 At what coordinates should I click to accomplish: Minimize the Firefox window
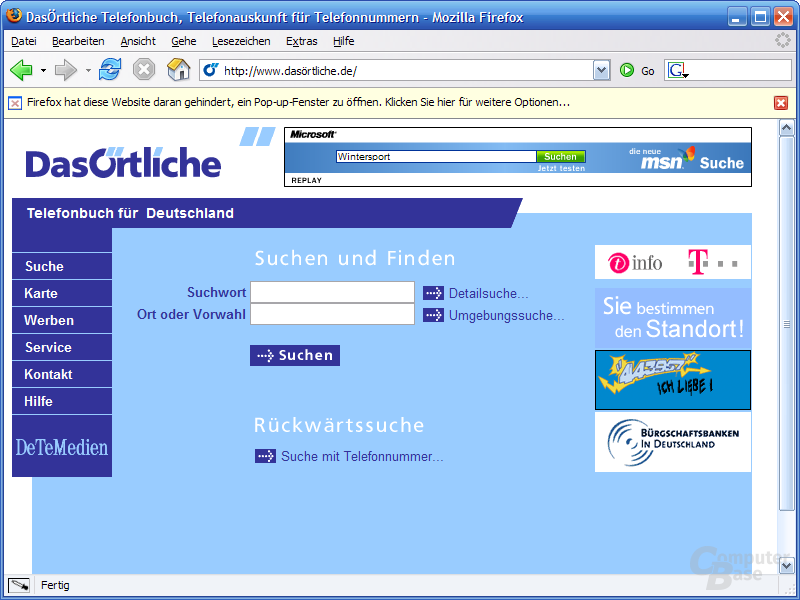736,17
